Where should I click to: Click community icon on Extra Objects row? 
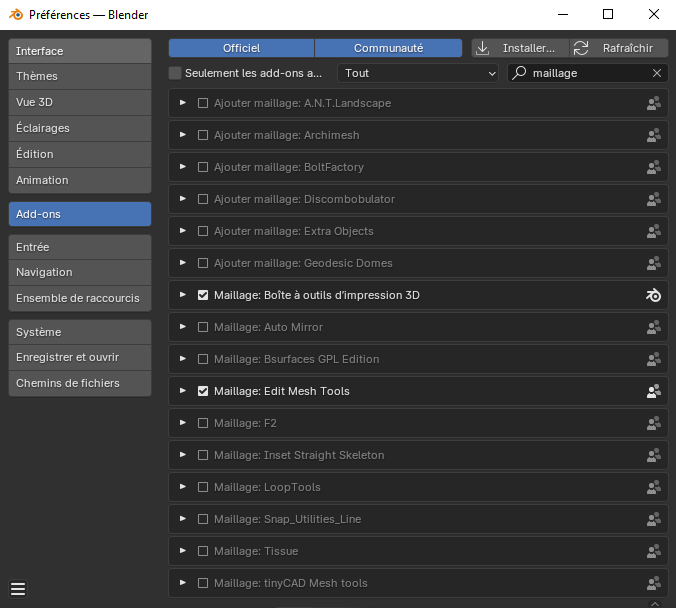coord(654,231)
